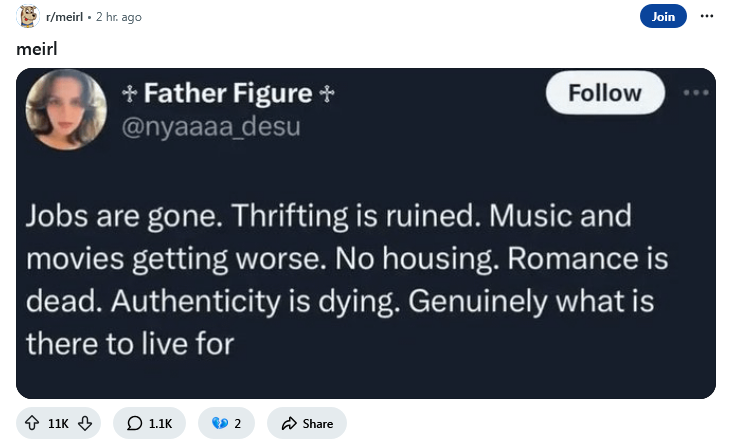Click the award count number 2

click(238, 423)
